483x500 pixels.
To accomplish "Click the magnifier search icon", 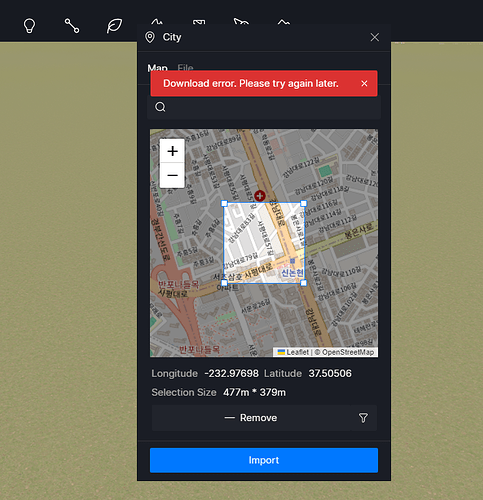I will click(160, 107).
